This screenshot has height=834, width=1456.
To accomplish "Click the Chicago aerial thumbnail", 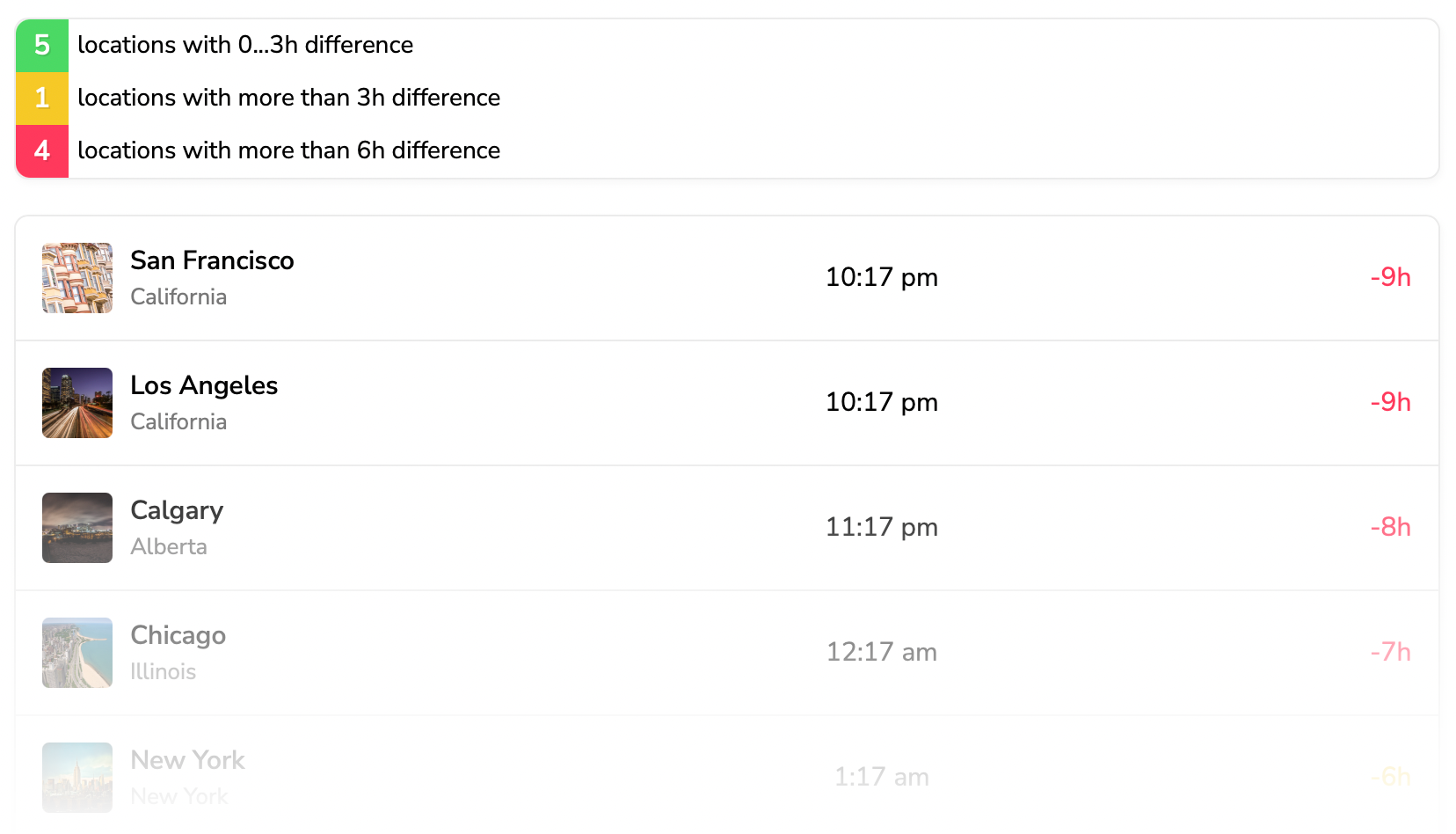I will [x=77, y=653].
